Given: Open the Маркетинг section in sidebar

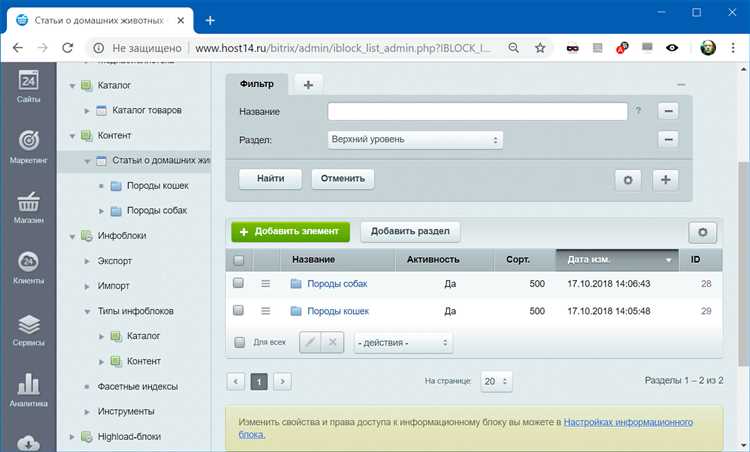Looking at the screenshot, I should tap(28, 147).
